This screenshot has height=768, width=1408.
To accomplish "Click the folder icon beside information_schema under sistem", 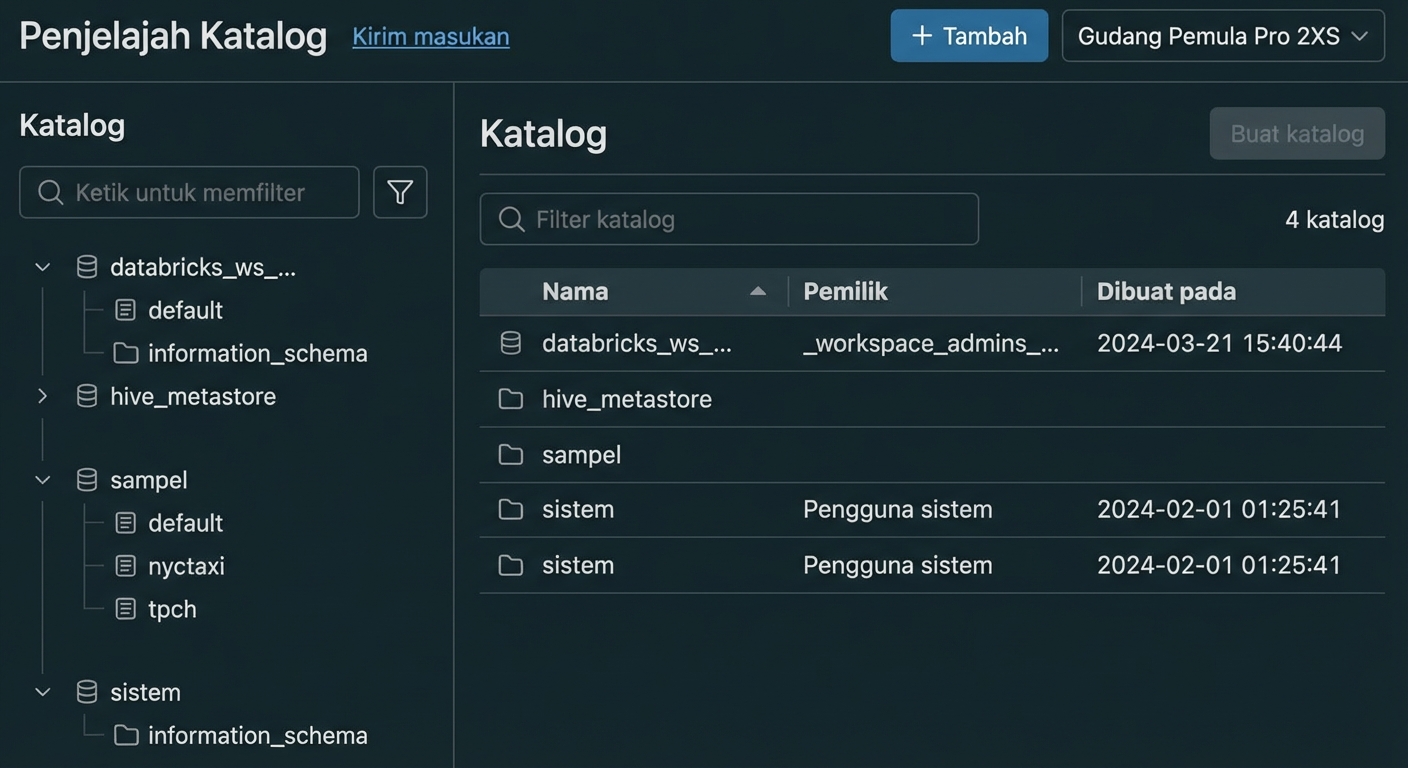I will coord(125,734).
